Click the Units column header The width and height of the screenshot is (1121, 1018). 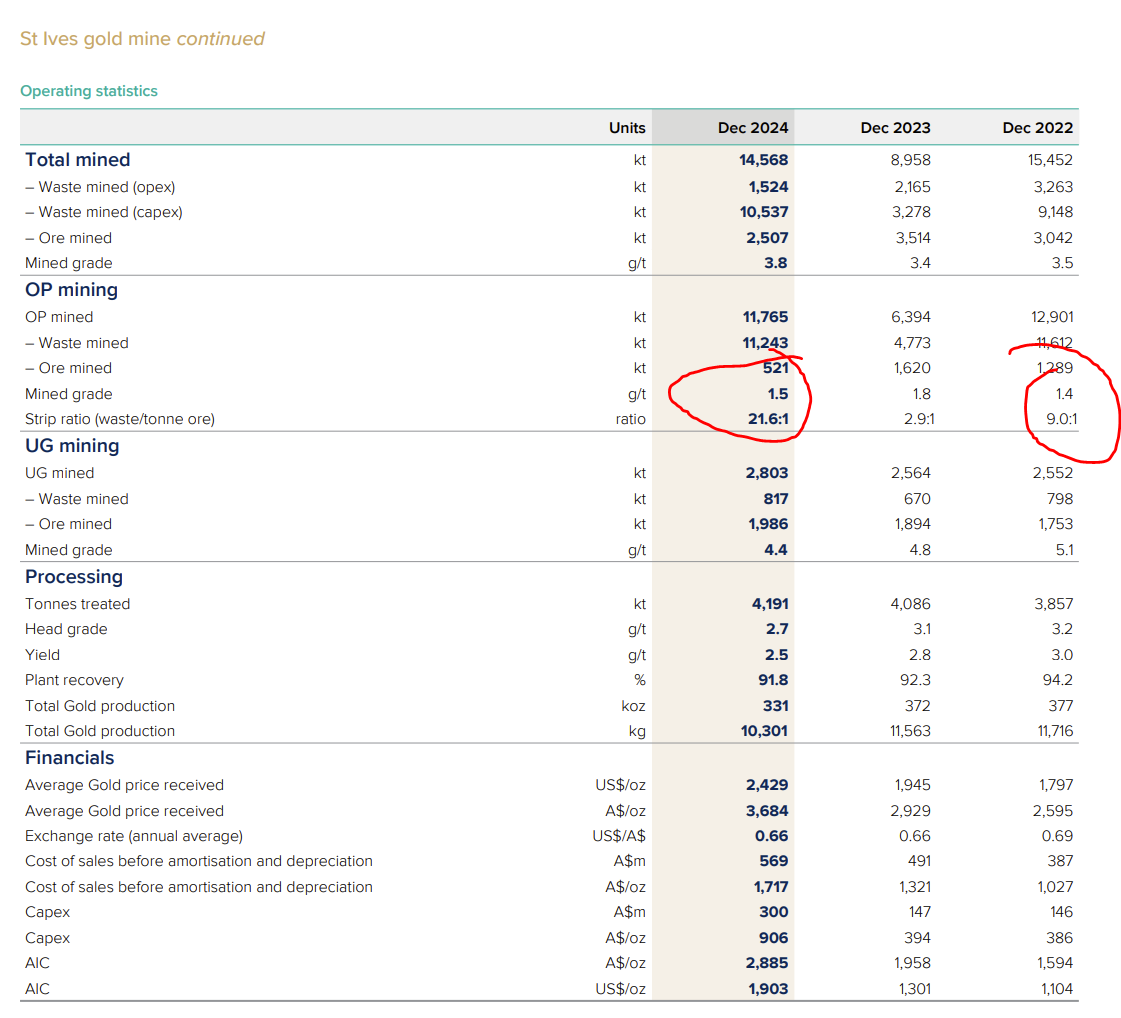tap(627, 127)
